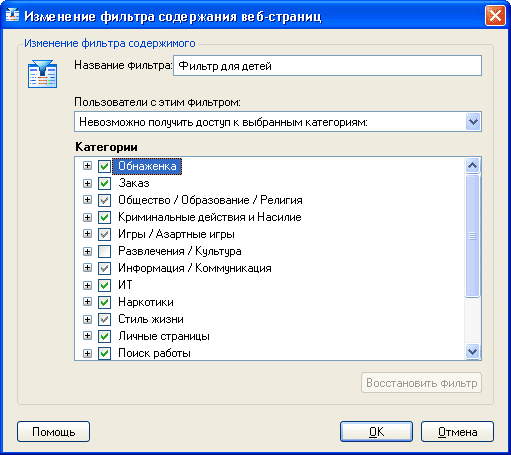Select Общество / Образование / Религия label

(210, 200)
